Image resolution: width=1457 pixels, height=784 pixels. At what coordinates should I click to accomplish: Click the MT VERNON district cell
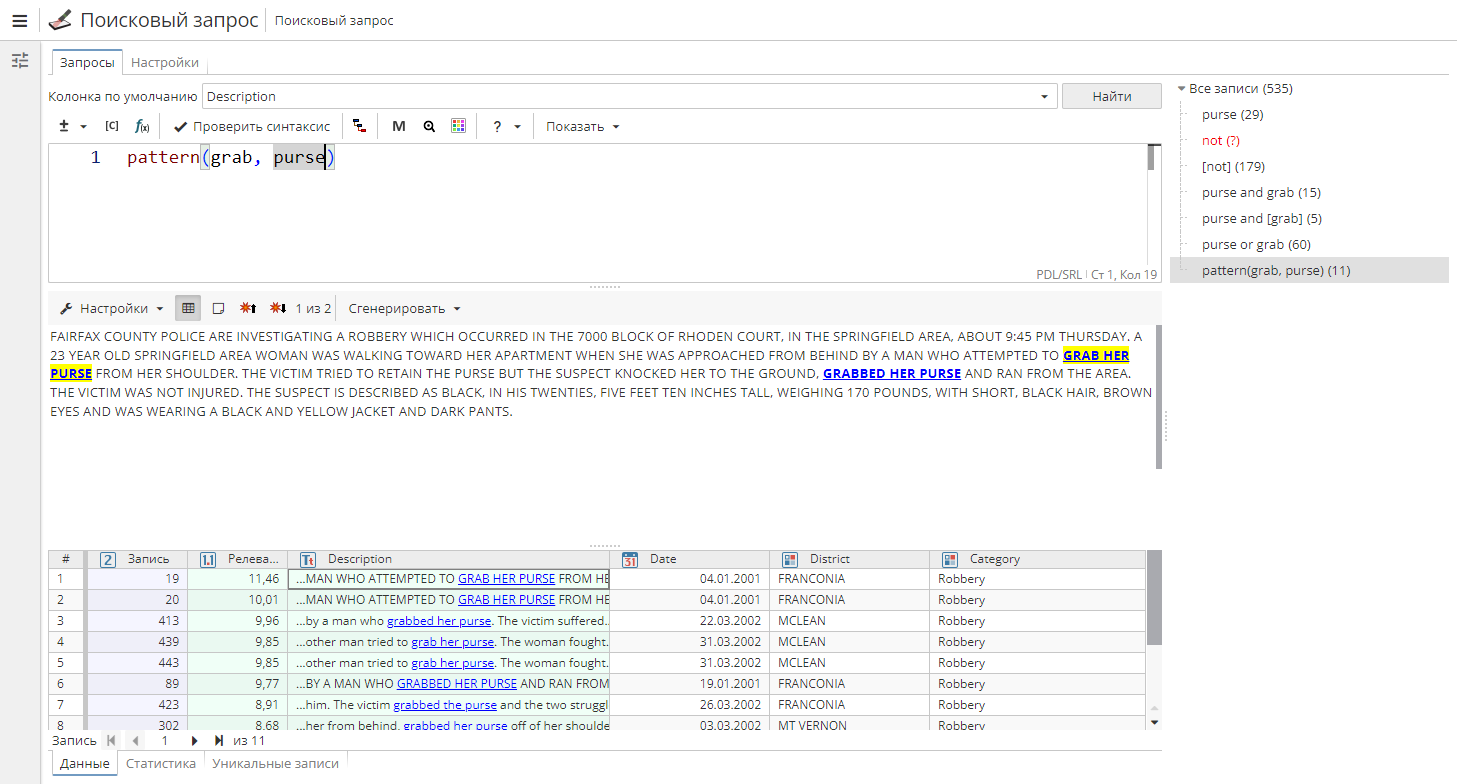(x=849, y=725)
